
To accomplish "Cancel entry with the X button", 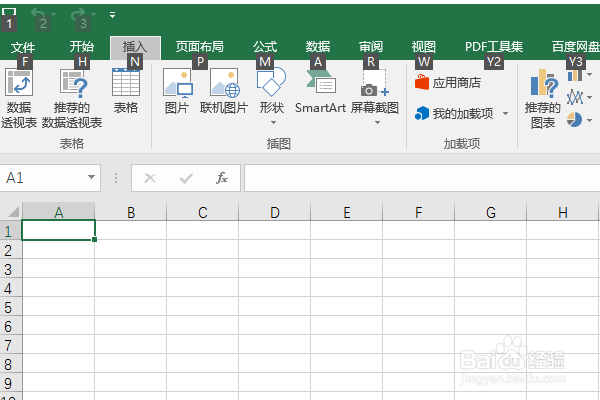I will (x=150, y=178).
